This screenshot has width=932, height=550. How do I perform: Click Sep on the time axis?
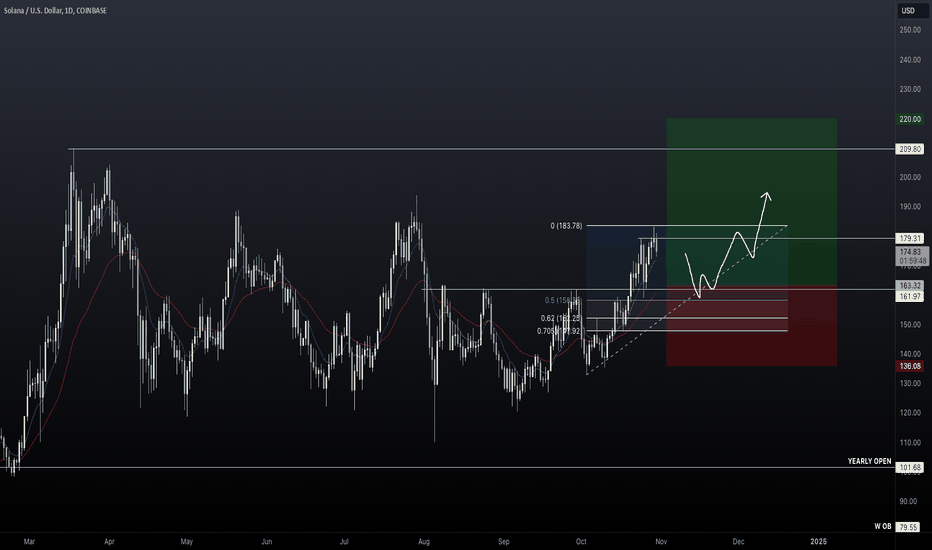click(503, 542)
